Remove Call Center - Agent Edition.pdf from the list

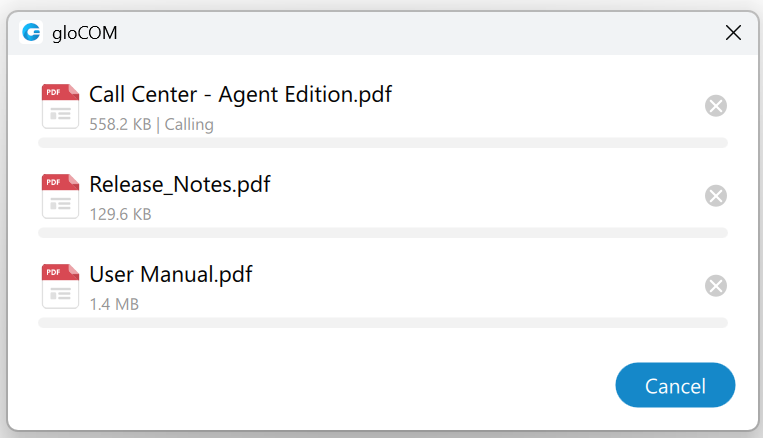click(x=716, y=106)
